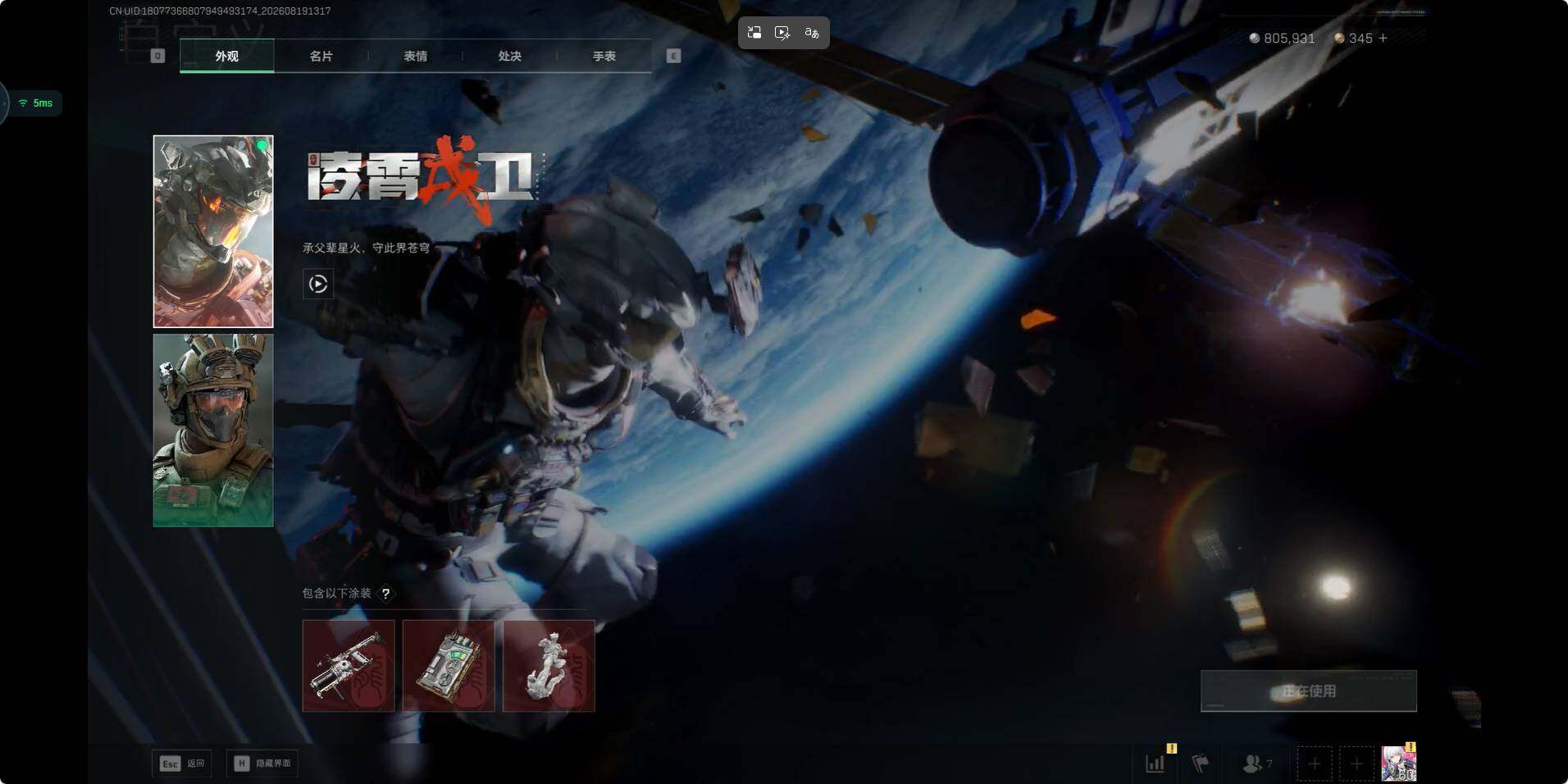Open the bar chart stats icon
Image resolution: width=1568 pixels, height=784 pixels.
(1155, 763)
